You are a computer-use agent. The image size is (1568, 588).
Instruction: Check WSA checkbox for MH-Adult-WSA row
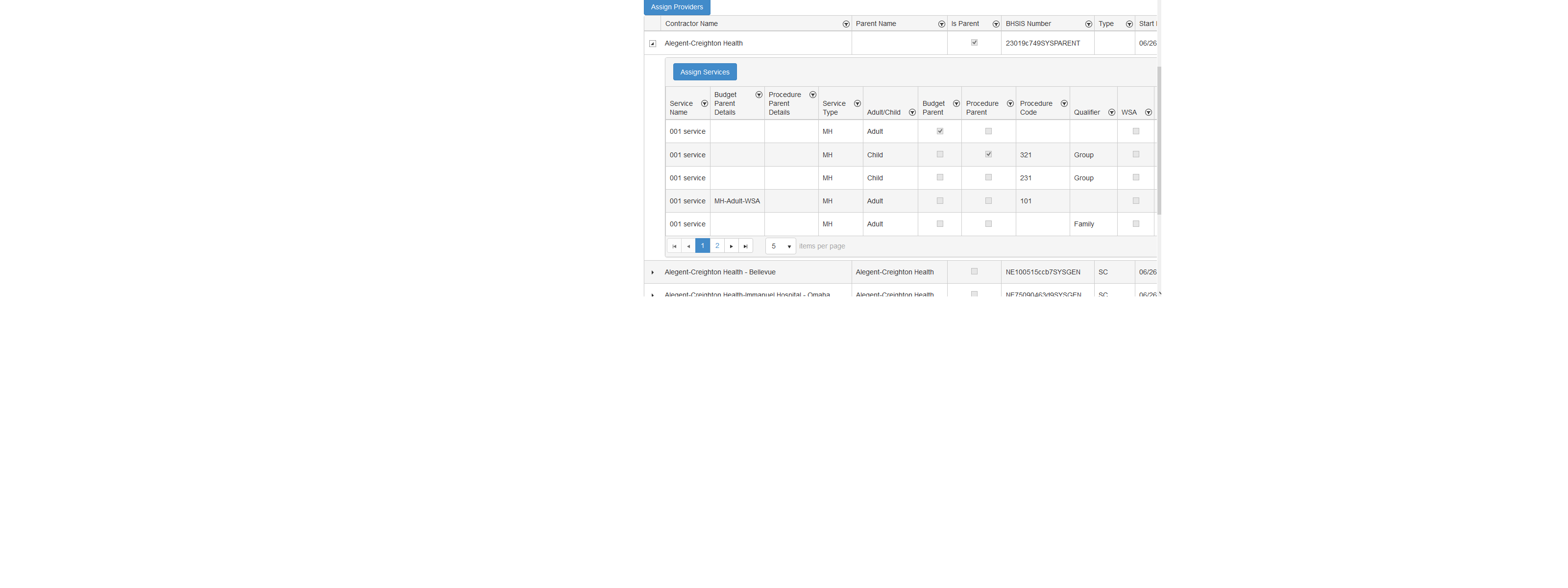coord(1136,201)
